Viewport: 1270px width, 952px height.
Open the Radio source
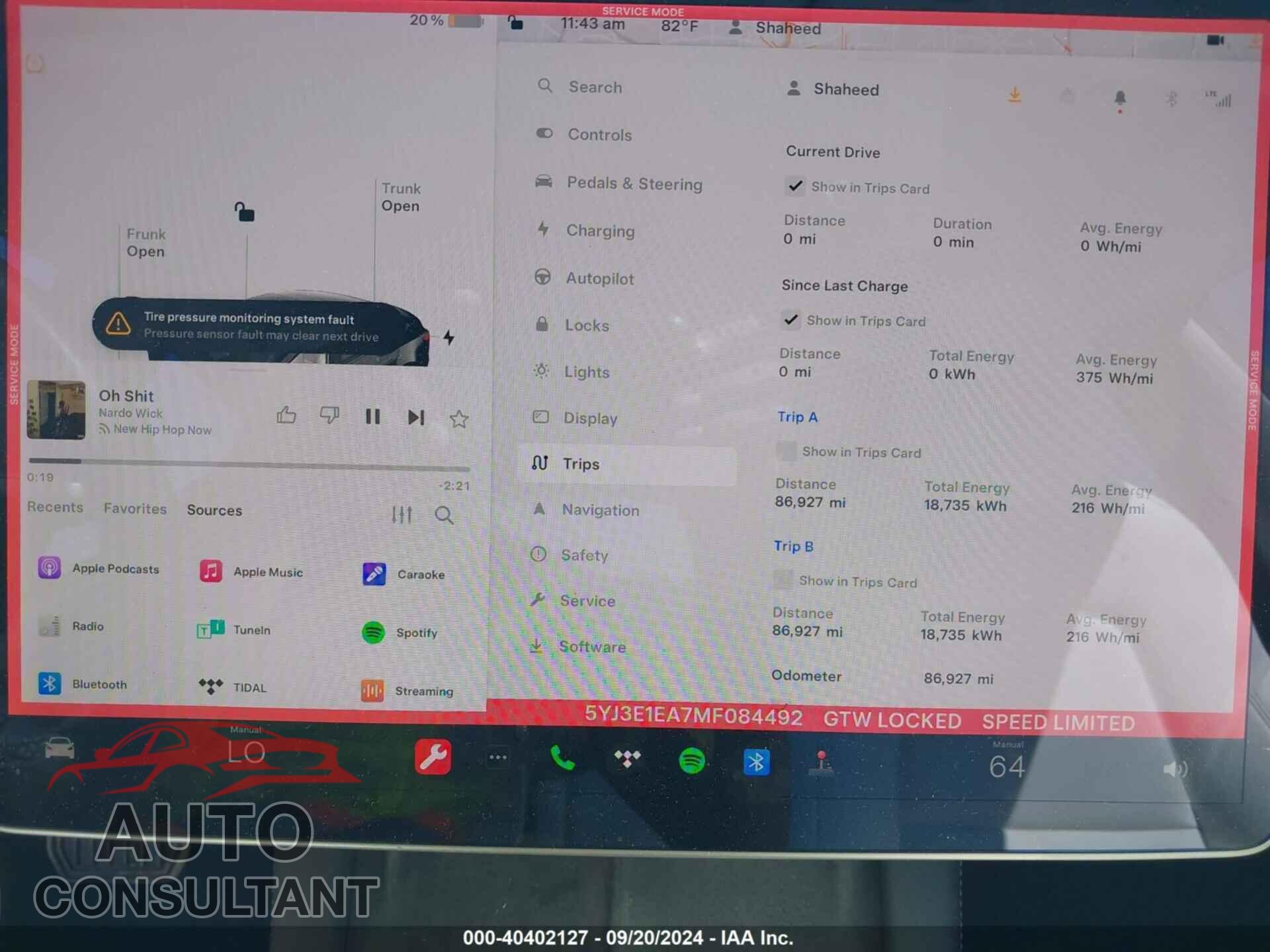point(71,625)
